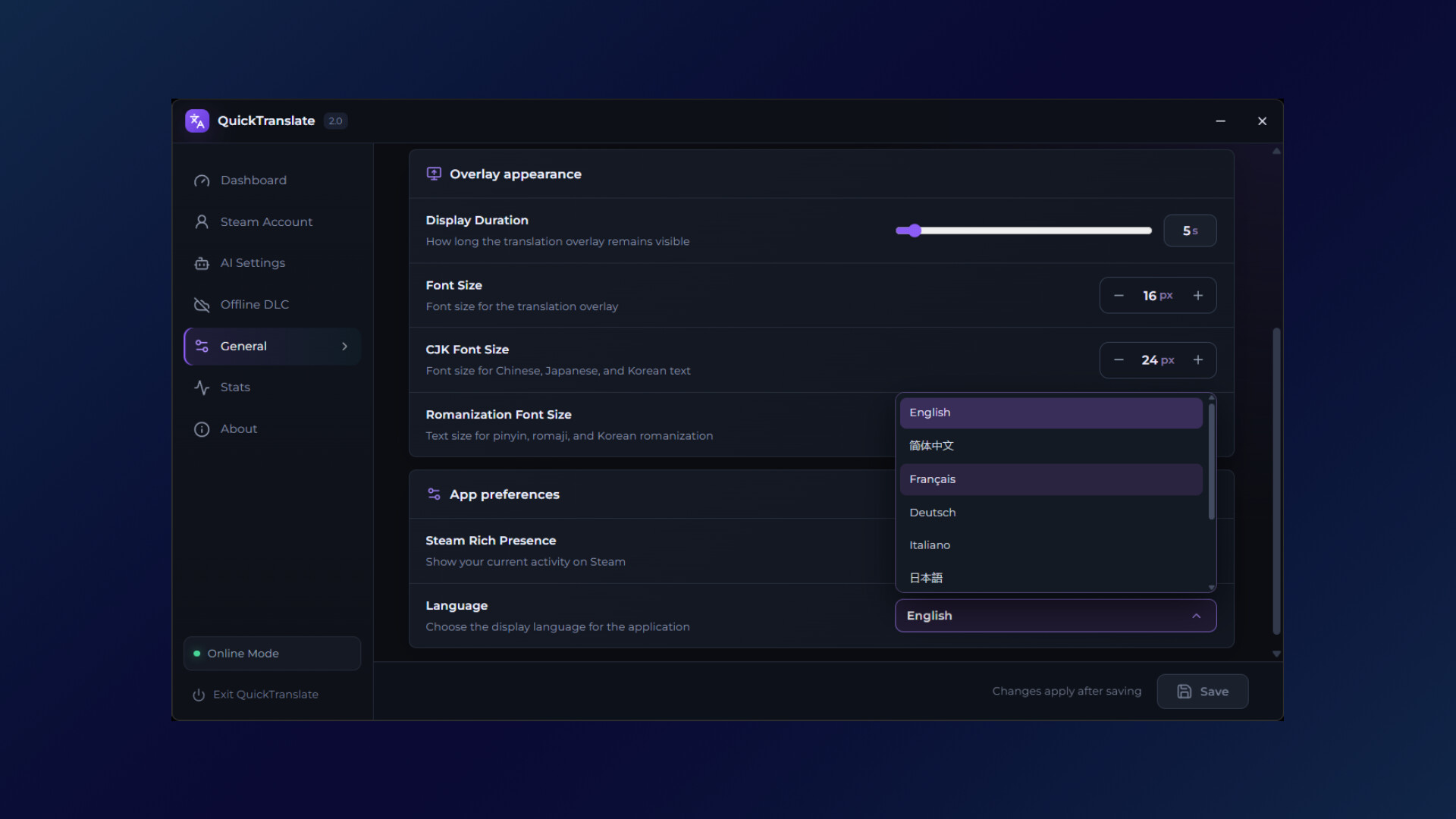This screenshot has height=819, width=1456.
Task: Click the App preferences sliders icon
Action: tap(434, 494)
